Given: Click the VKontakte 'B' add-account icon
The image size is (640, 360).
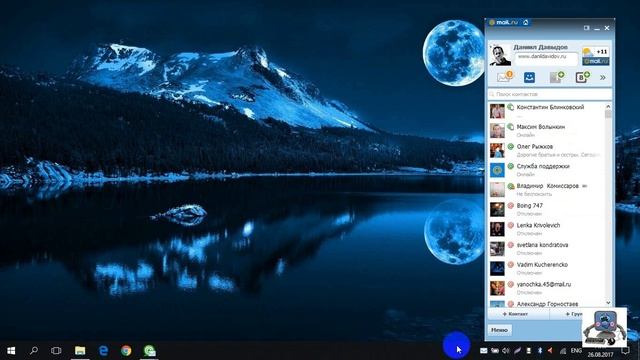Looking at the screenshot, I should point(582,77).
